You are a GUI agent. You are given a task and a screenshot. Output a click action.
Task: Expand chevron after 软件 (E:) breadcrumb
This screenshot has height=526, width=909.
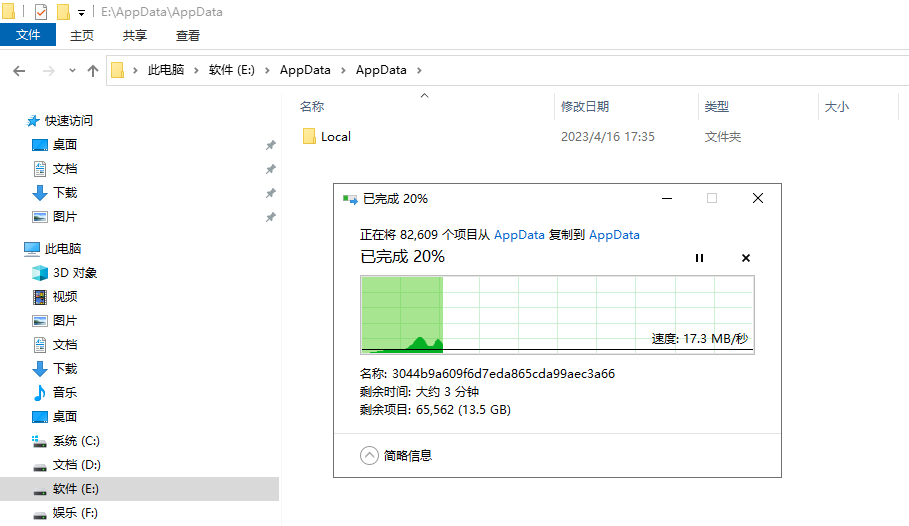pyautogui.click(x=267, y=70)
